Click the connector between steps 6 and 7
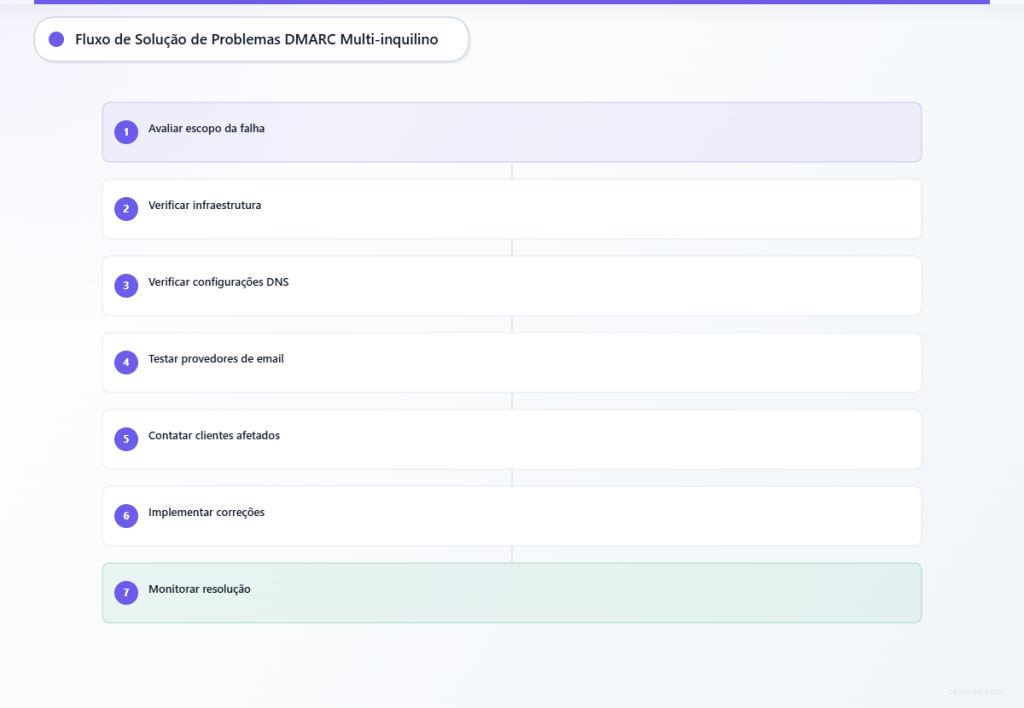Image resolution: width=1024 pixels, height=708 pixels. coord(512,553)
